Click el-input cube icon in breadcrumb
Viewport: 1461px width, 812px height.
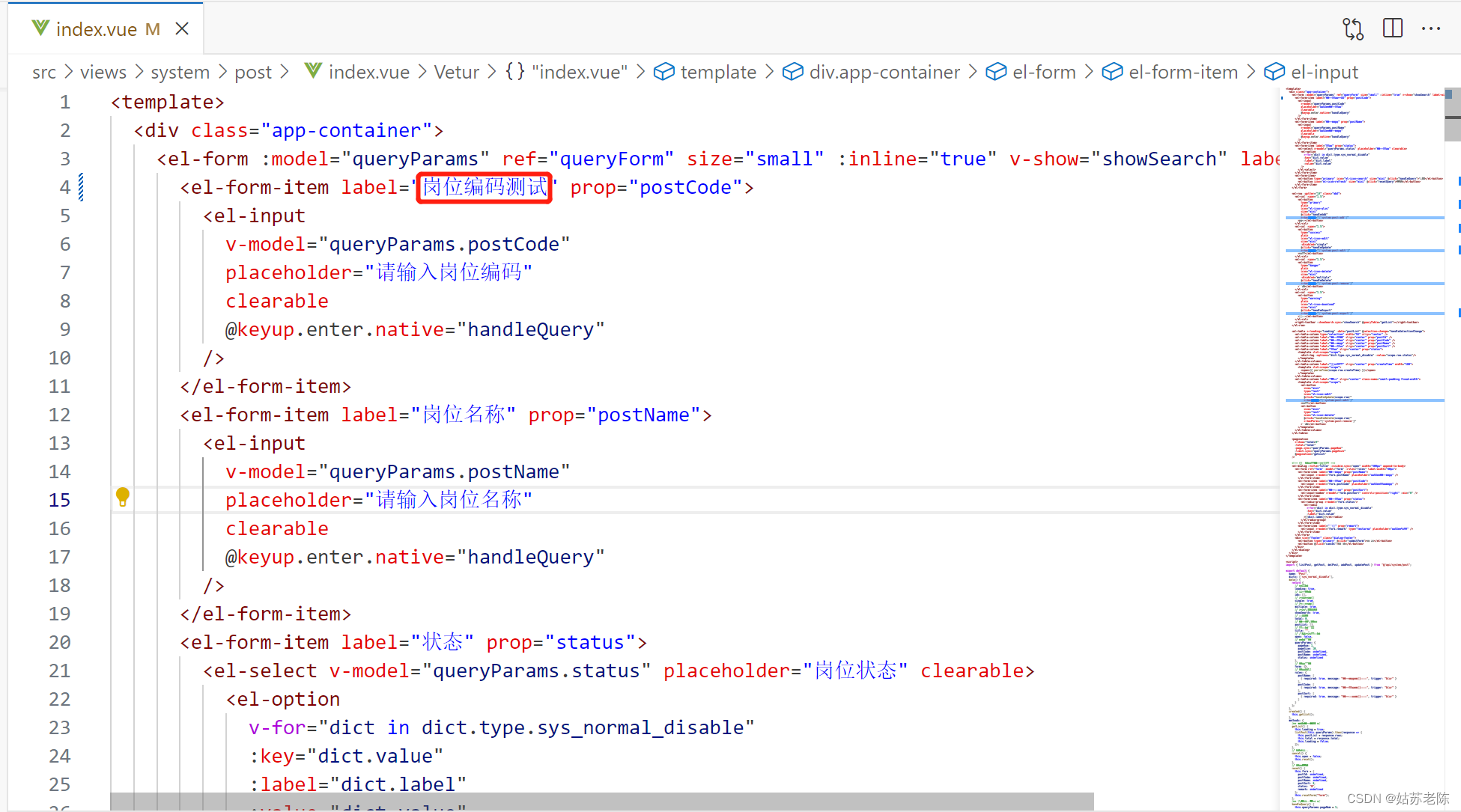(x=1274, y=72)
